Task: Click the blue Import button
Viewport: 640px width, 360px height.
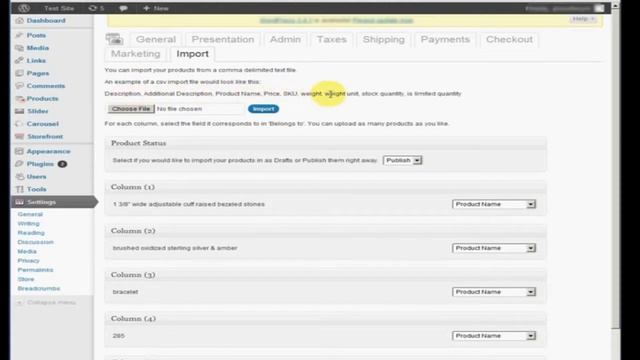Action: (263, 109)
